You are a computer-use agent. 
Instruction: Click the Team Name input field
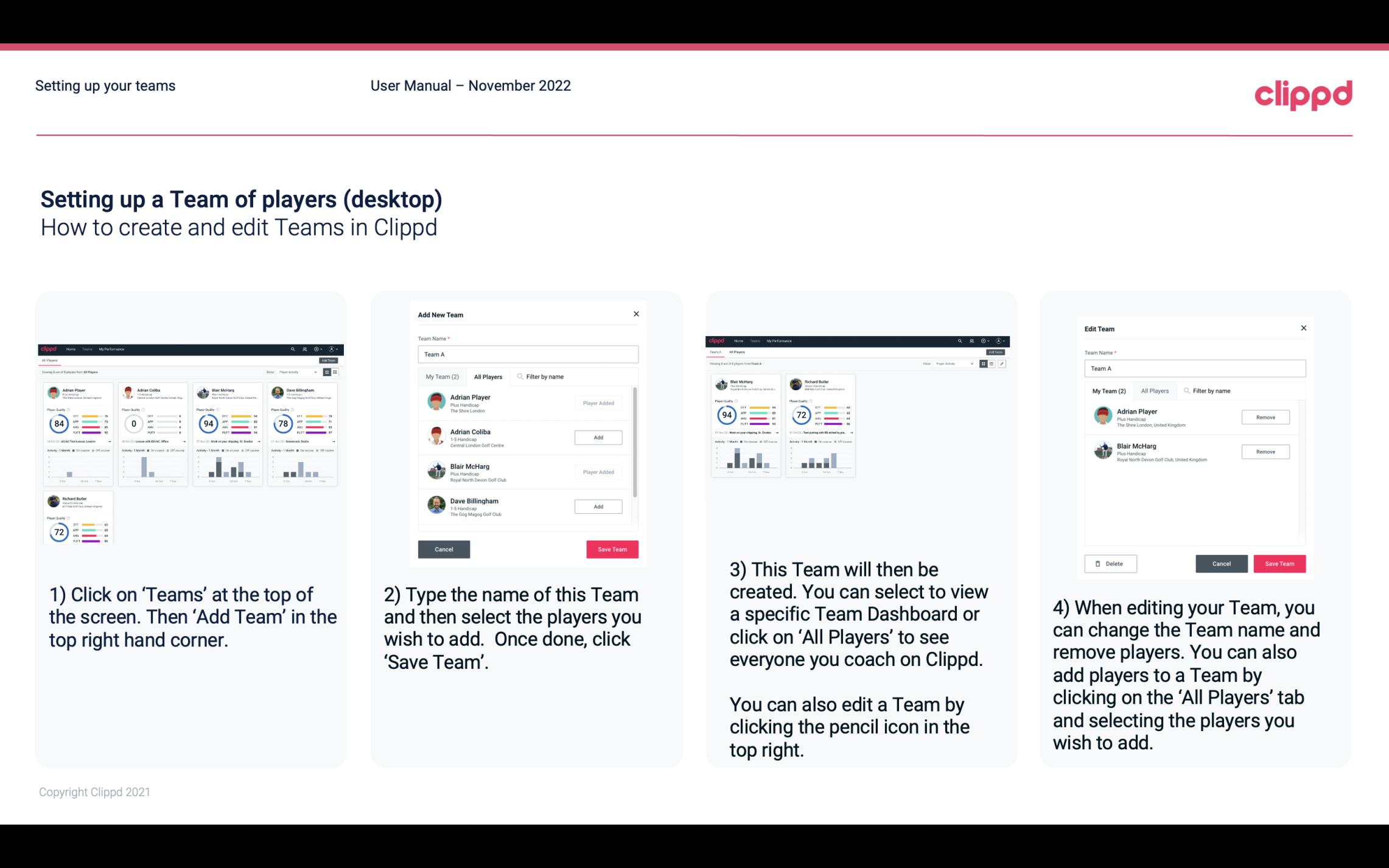[x=527, y=354]
